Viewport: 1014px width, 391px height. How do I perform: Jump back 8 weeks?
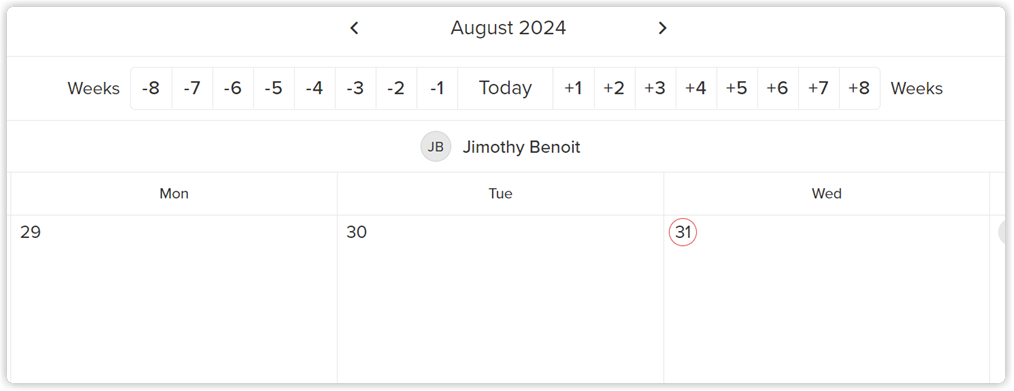(x=151, y=89)
